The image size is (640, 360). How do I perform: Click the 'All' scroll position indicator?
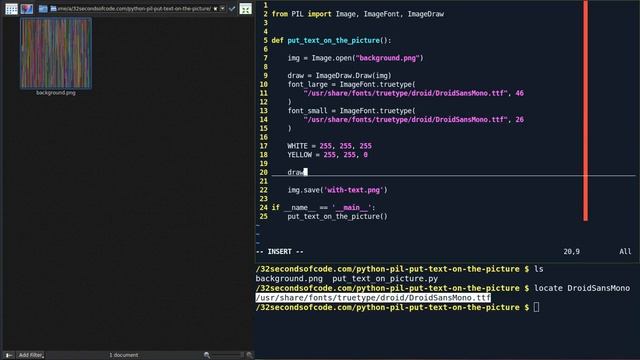click(x=625, y=251)
